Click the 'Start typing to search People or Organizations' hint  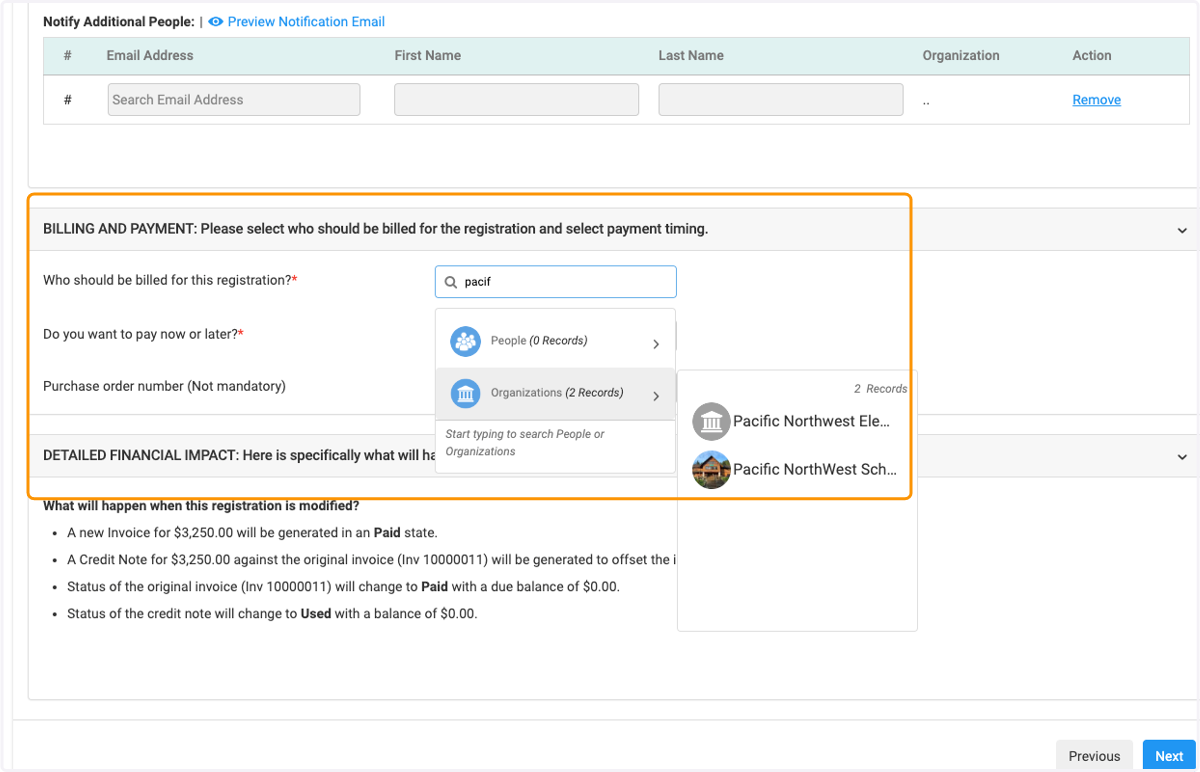click(x=525, y=443)
